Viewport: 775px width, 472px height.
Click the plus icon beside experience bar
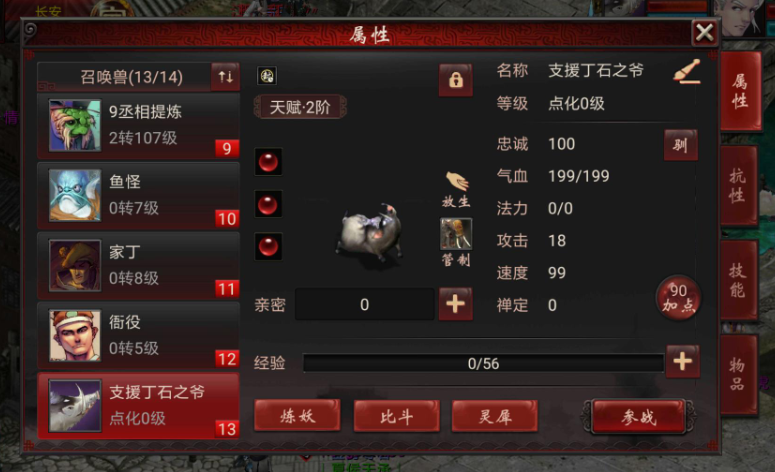[x=683, y=361]
